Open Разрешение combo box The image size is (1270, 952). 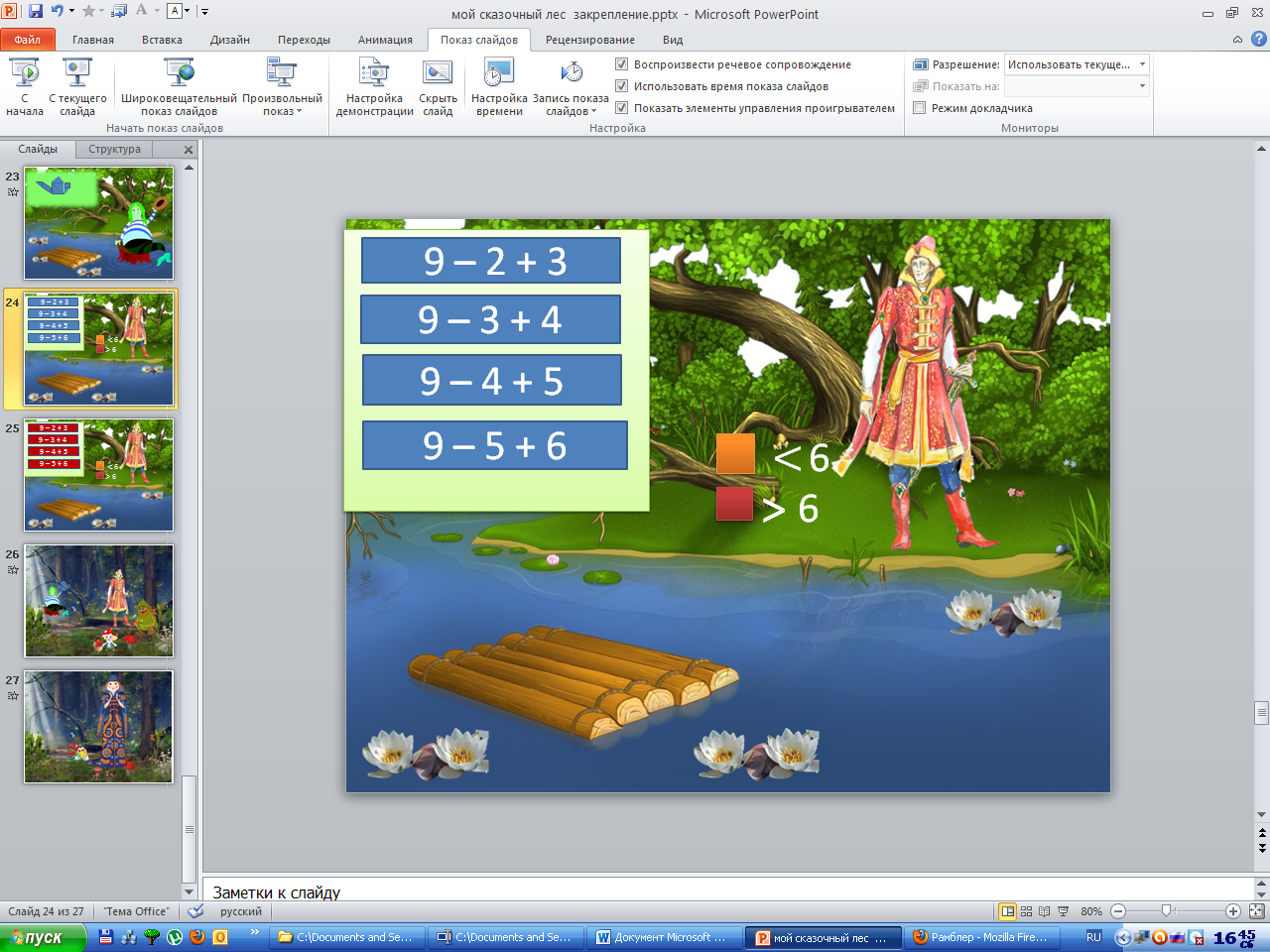(x=1077, y=64)
